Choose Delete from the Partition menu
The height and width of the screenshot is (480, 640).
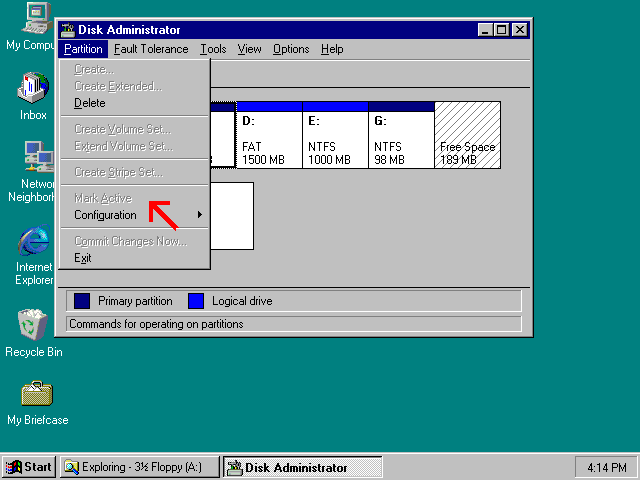pos(135,103)
